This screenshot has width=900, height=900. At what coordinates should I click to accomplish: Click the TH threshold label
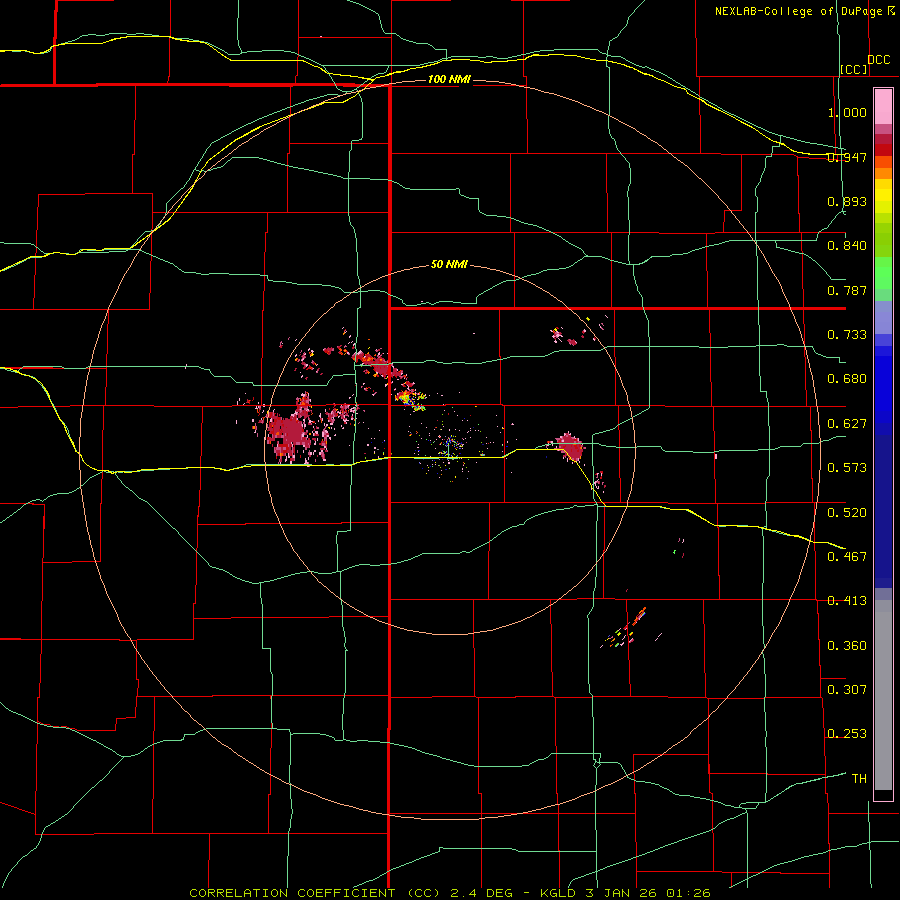(x=859, y=779)
